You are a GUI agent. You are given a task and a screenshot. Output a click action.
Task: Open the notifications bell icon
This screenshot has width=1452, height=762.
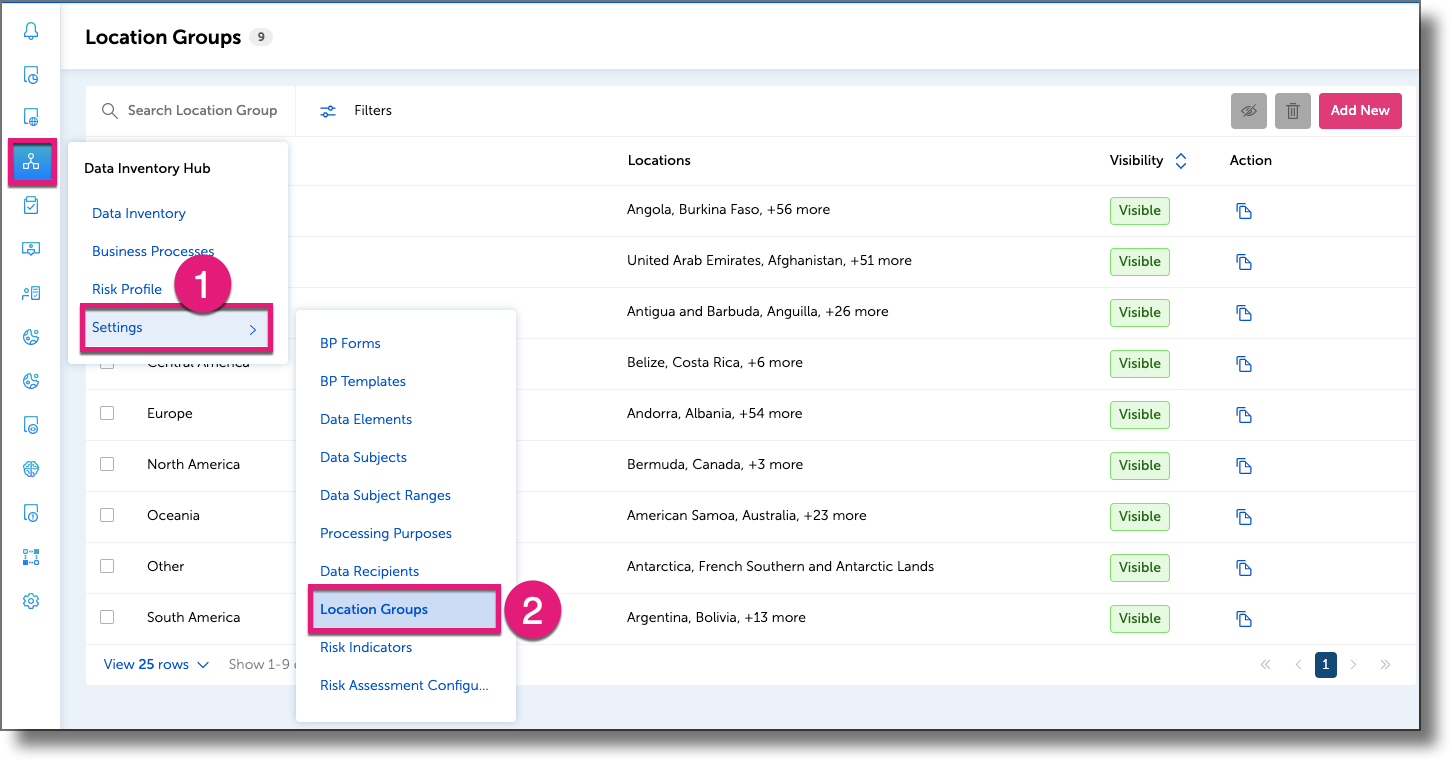[x=31, y=31]
